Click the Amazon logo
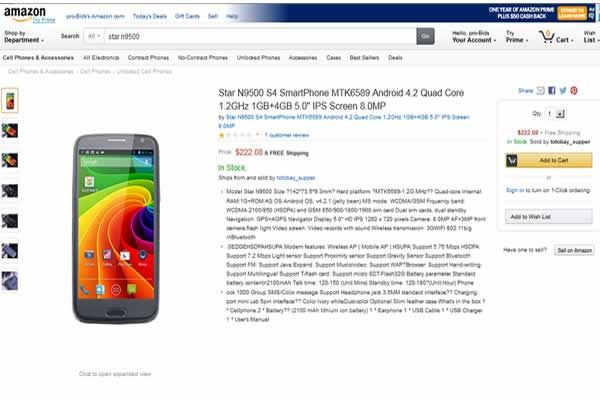The width and height of the screenshot is (600, 400). pyautogui.click(x=24, y=14)
